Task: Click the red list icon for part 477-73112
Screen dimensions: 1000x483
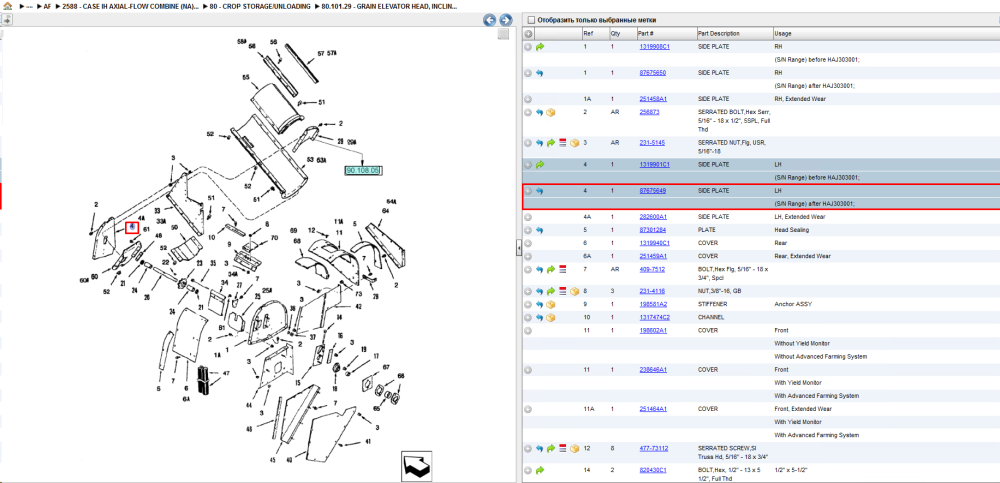Action: click(562, 449)
